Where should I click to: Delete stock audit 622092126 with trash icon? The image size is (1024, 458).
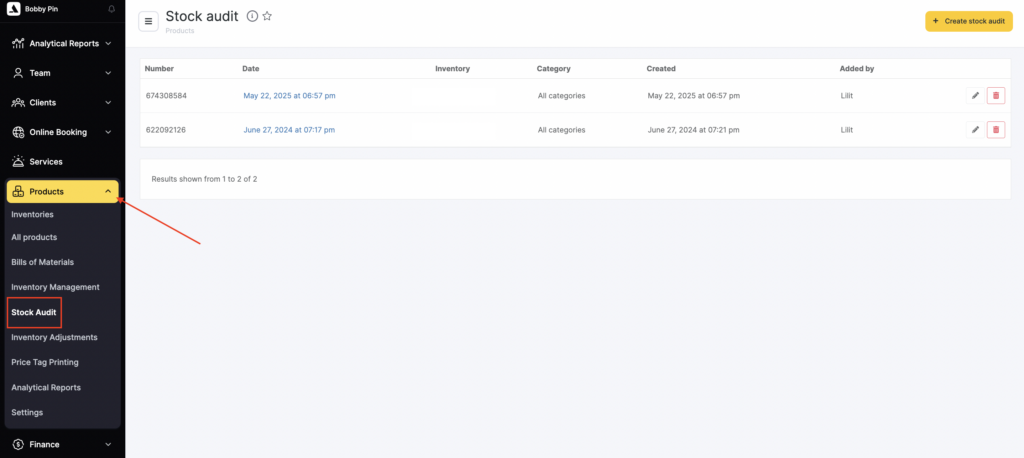pyautogui.click(x=995, y=130)
